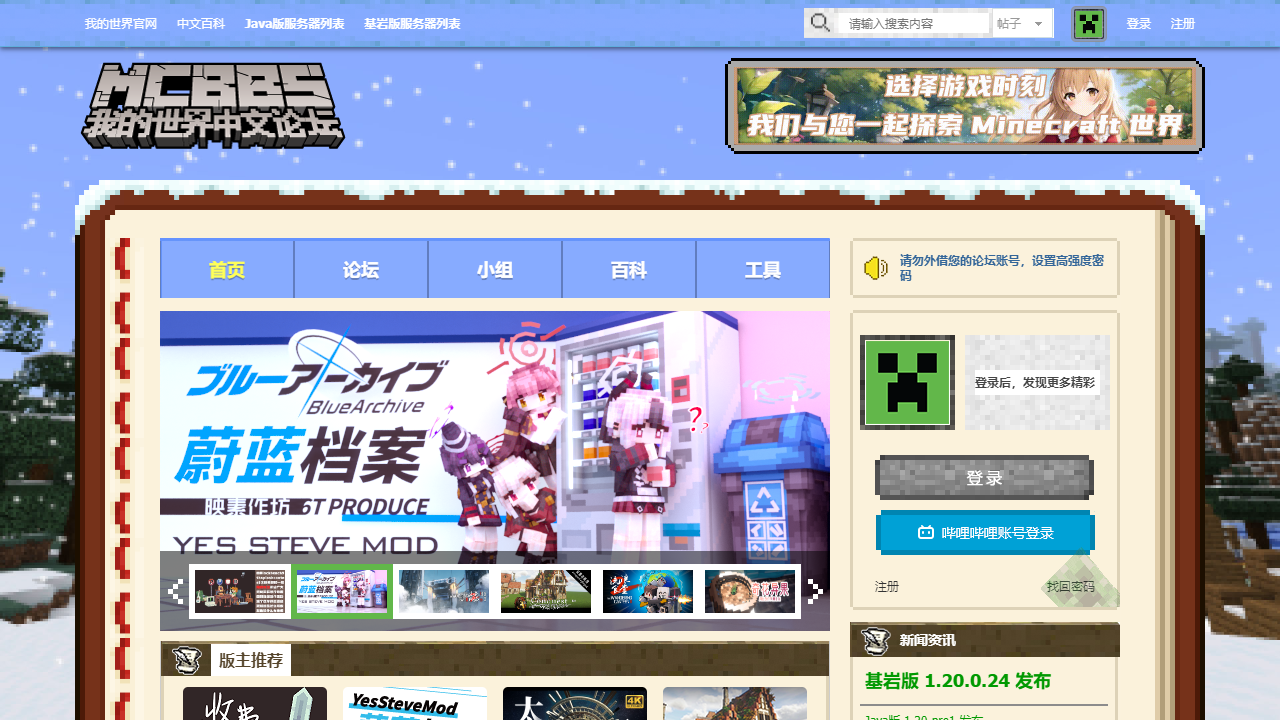This screenshot has height=720, width=1280.
Task: Open the 帖子 search type dropdown
Action: [1023, 23]
